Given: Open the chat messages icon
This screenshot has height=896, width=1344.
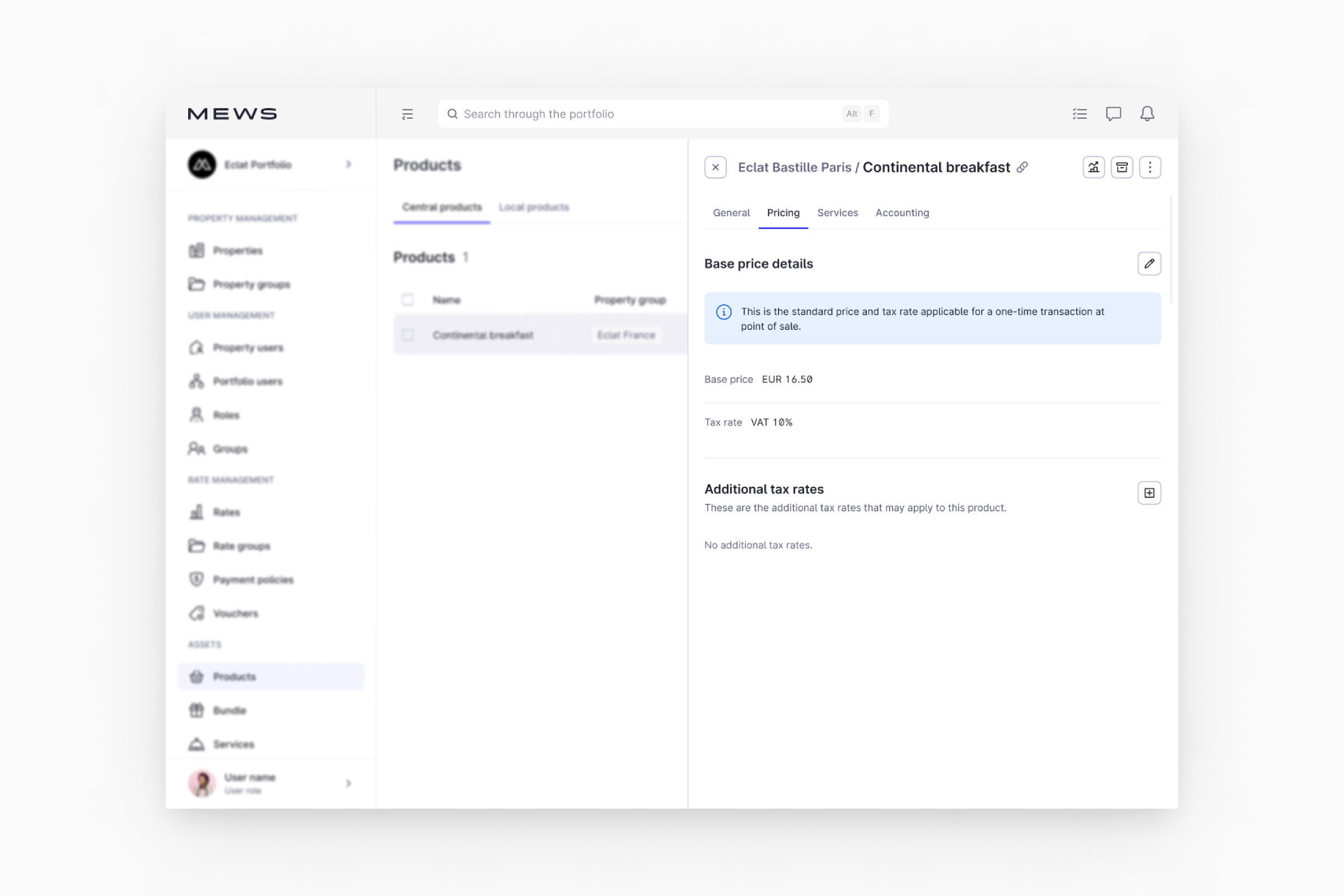Looking at the screenshot, I should pyautogui.click(x=1113, y=114).
